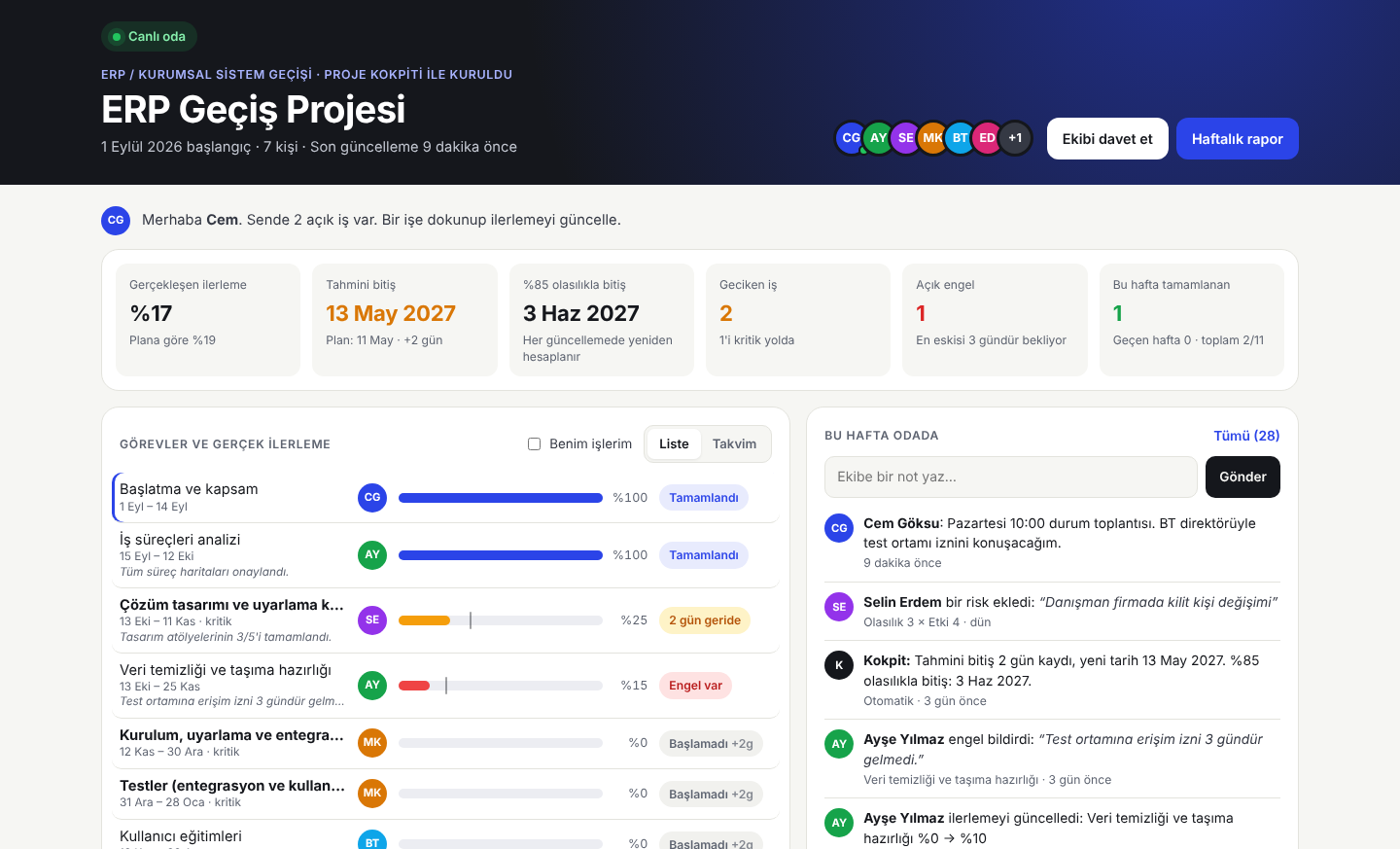This screenshot has height=849, width=1400.
Task: Click the Engel var status badge
Action: tap(695, 686)
